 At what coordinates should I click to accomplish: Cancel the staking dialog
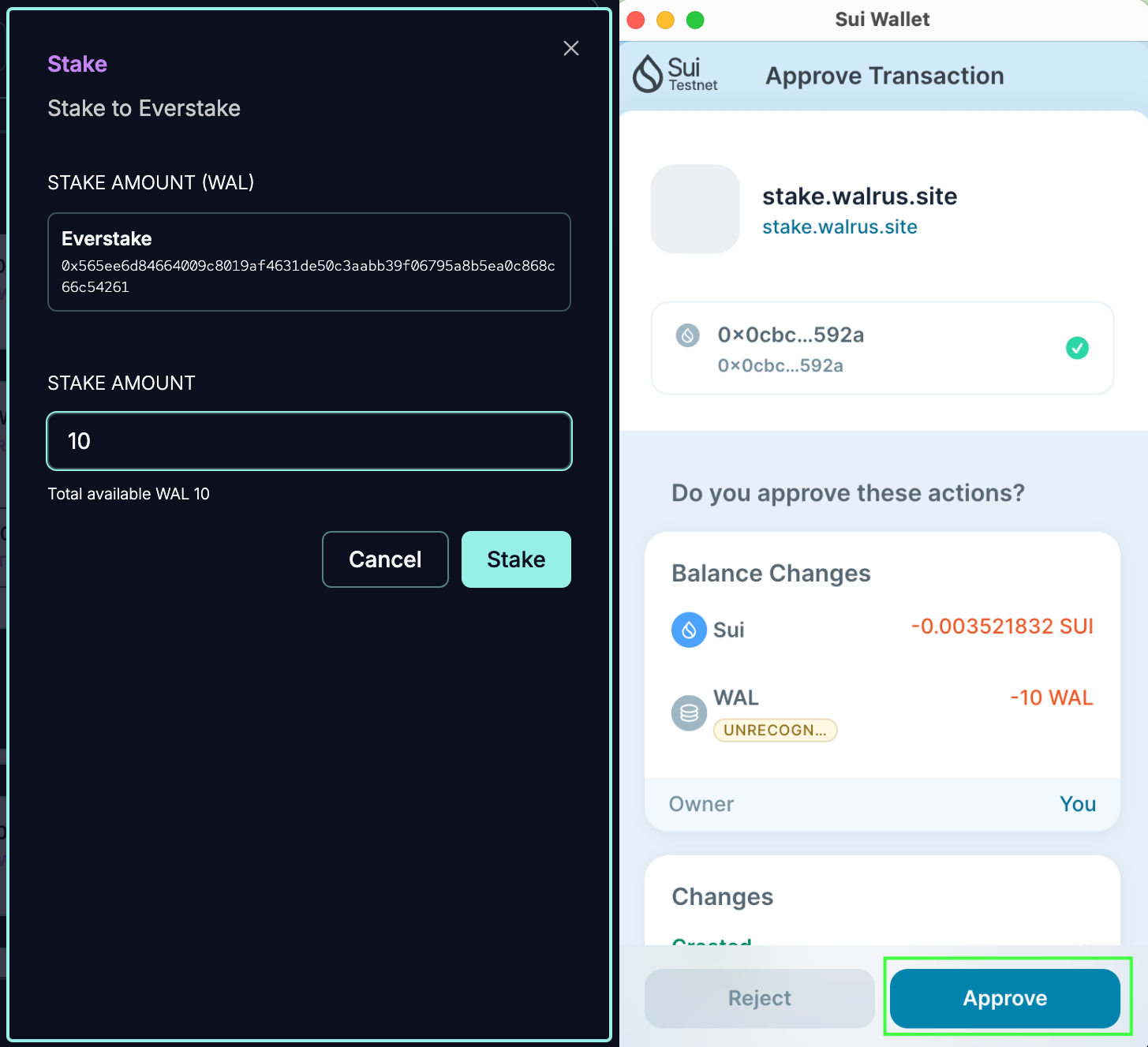click(385, 559)
